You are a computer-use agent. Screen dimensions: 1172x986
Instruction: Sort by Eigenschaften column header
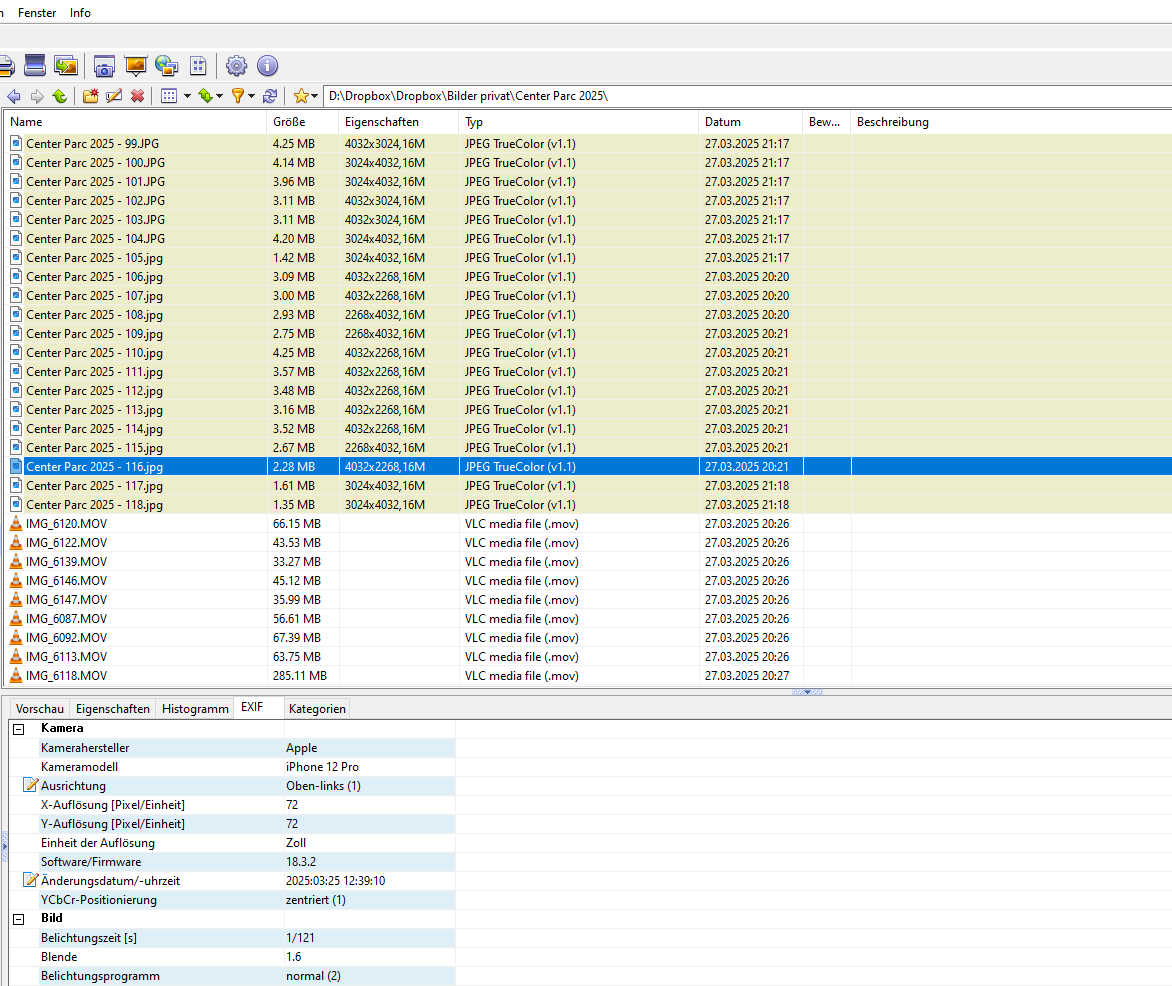tap(398, 122)
